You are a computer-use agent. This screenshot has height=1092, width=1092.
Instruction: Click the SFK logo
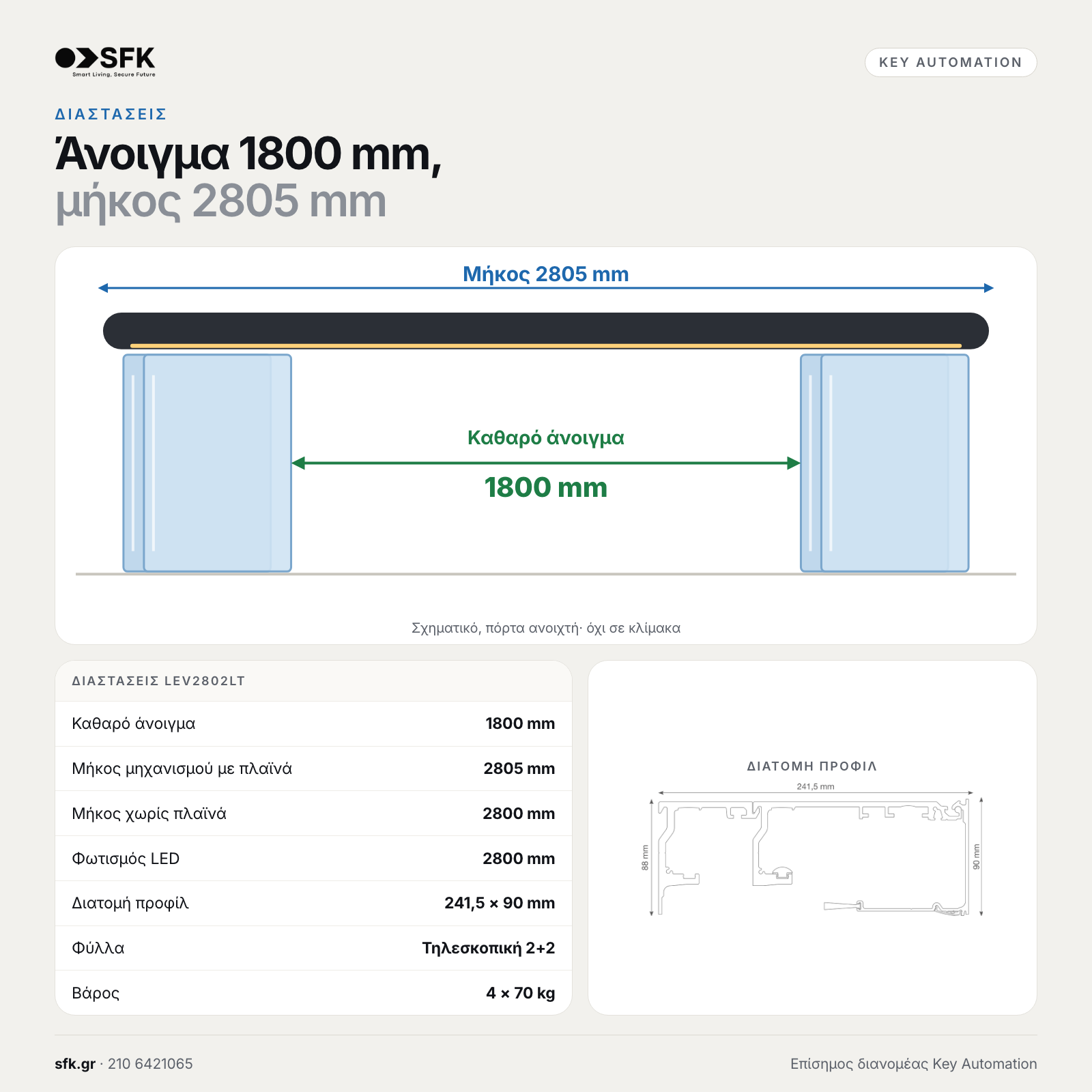105,61
